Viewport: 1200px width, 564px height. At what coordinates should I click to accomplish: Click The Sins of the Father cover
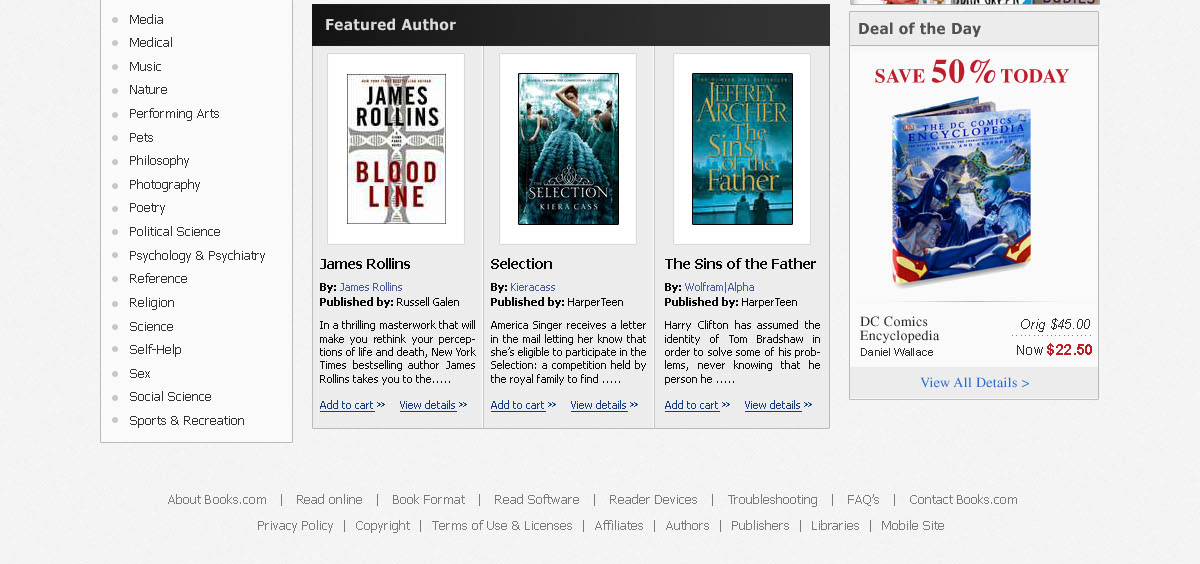point(742,149)
